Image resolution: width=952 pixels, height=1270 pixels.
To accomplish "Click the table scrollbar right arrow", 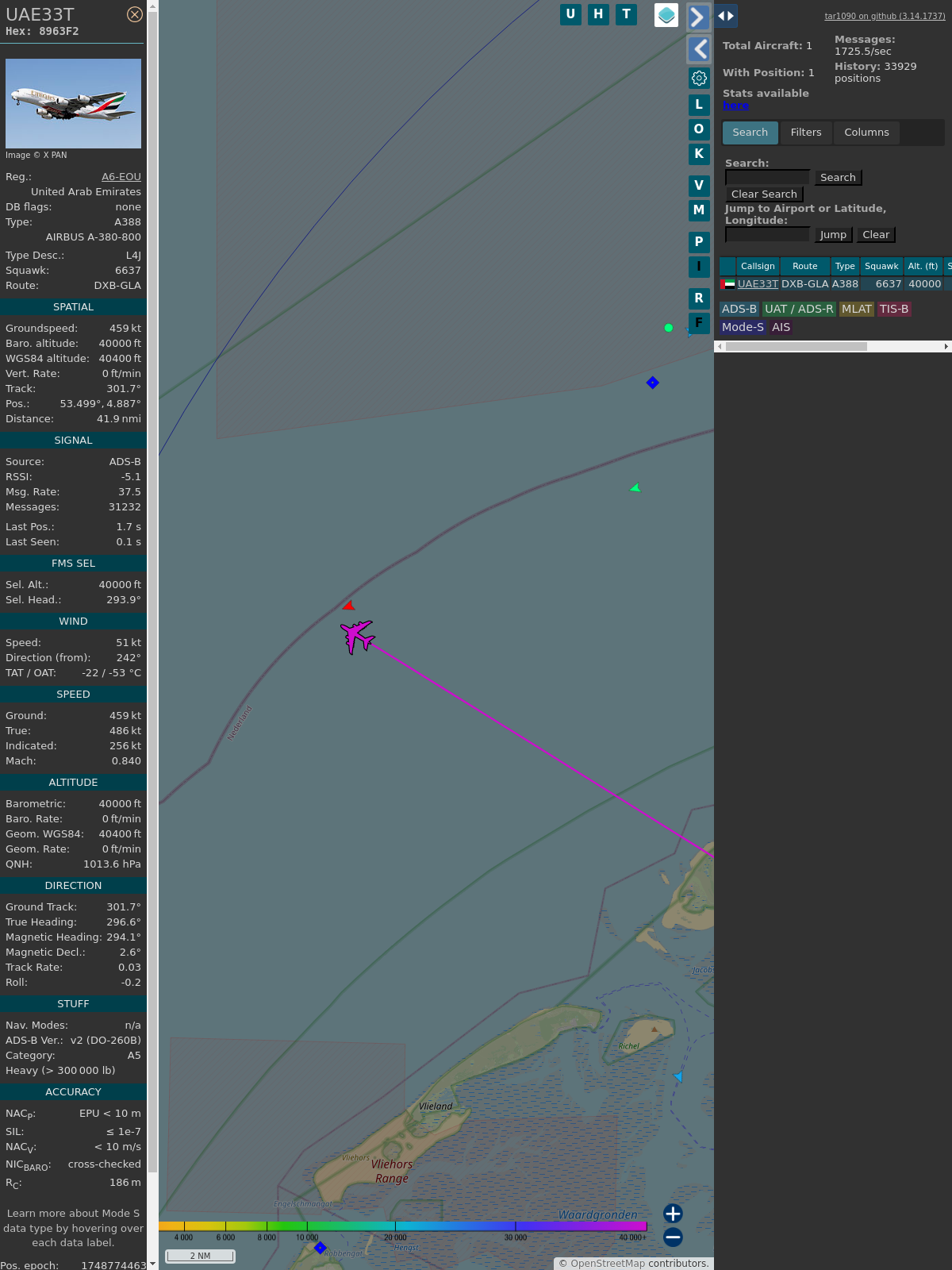I will click(946, 346).
